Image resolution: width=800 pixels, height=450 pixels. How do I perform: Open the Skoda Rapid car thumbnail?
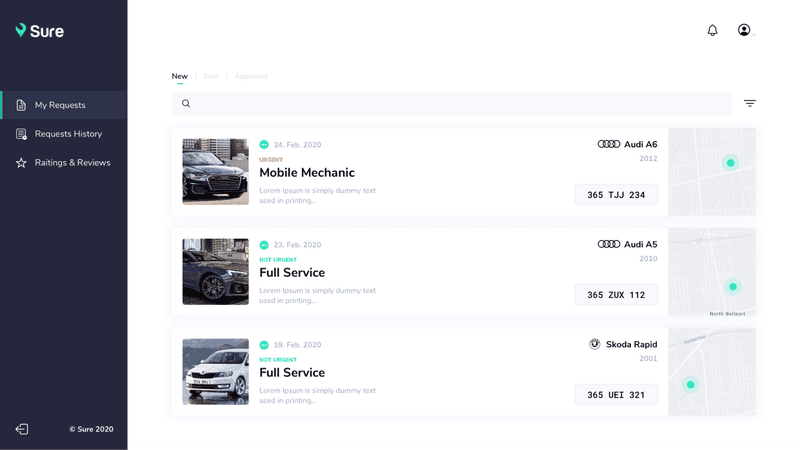pos(215,371)
